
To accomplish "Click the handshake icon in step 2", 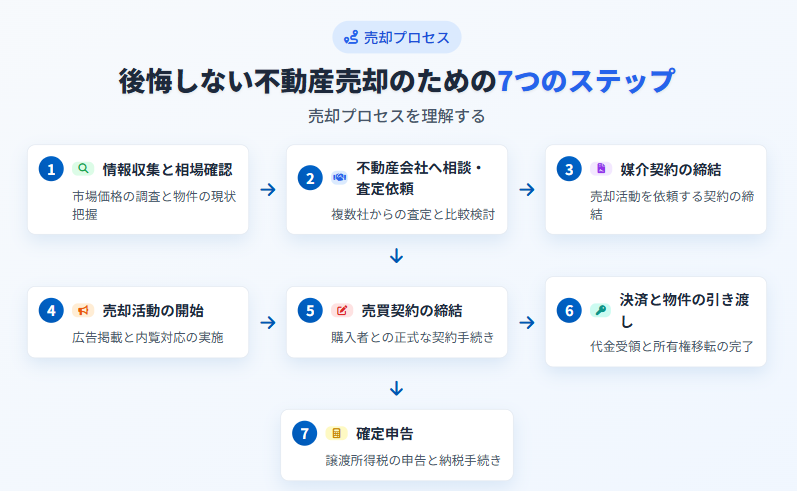I will point(339,177).
